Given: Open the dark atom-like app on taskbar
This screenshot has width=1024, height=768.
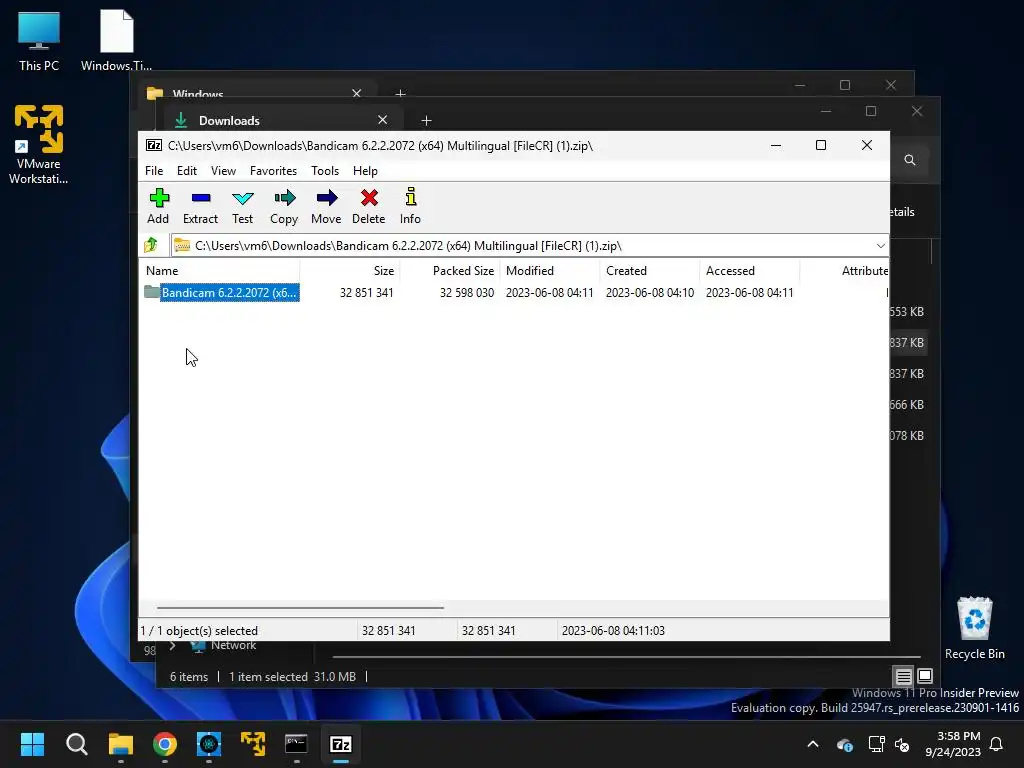Looking at the screenshot, I should (209, 744).
